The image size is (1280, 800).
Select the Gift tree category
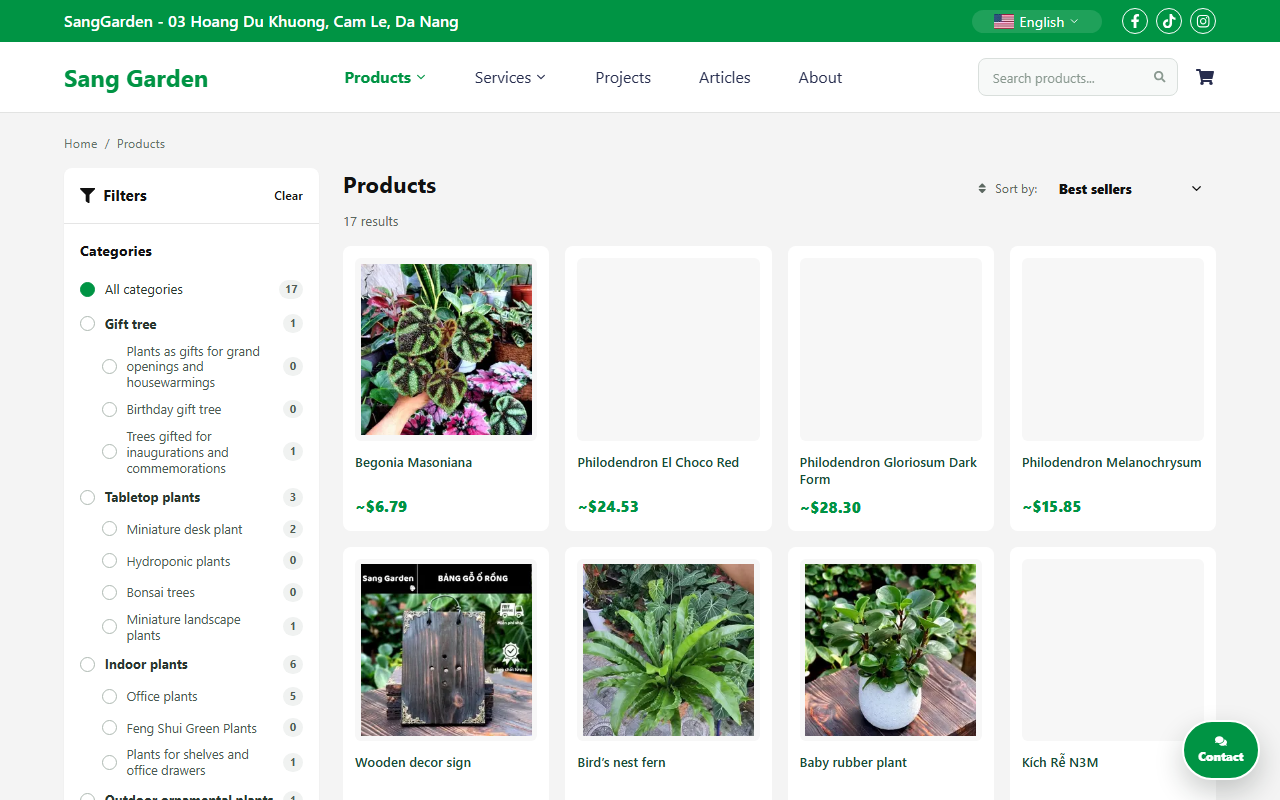(x=88, y=324)
